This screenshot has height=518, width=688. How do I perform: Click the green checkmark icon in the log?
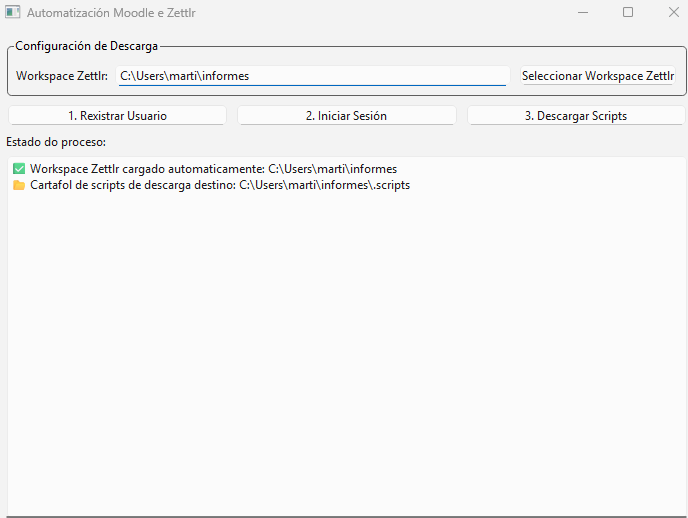point(19,169)
